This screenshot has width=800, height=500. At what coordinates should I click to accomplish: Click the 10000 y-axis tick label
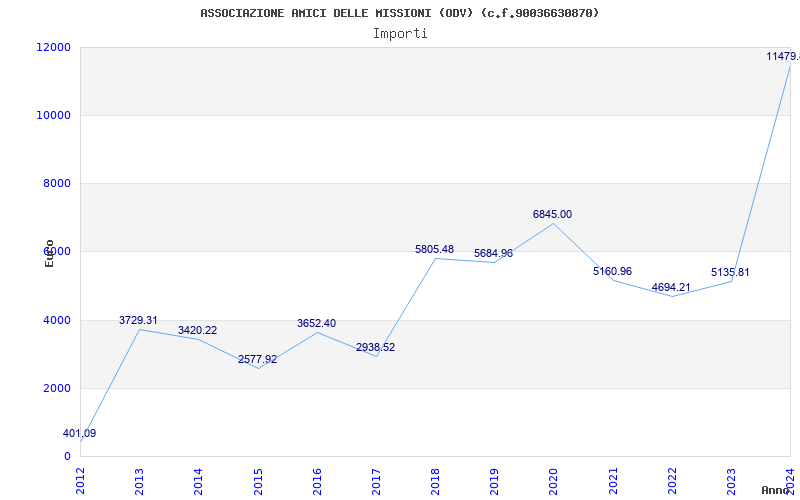pos(54,115)
